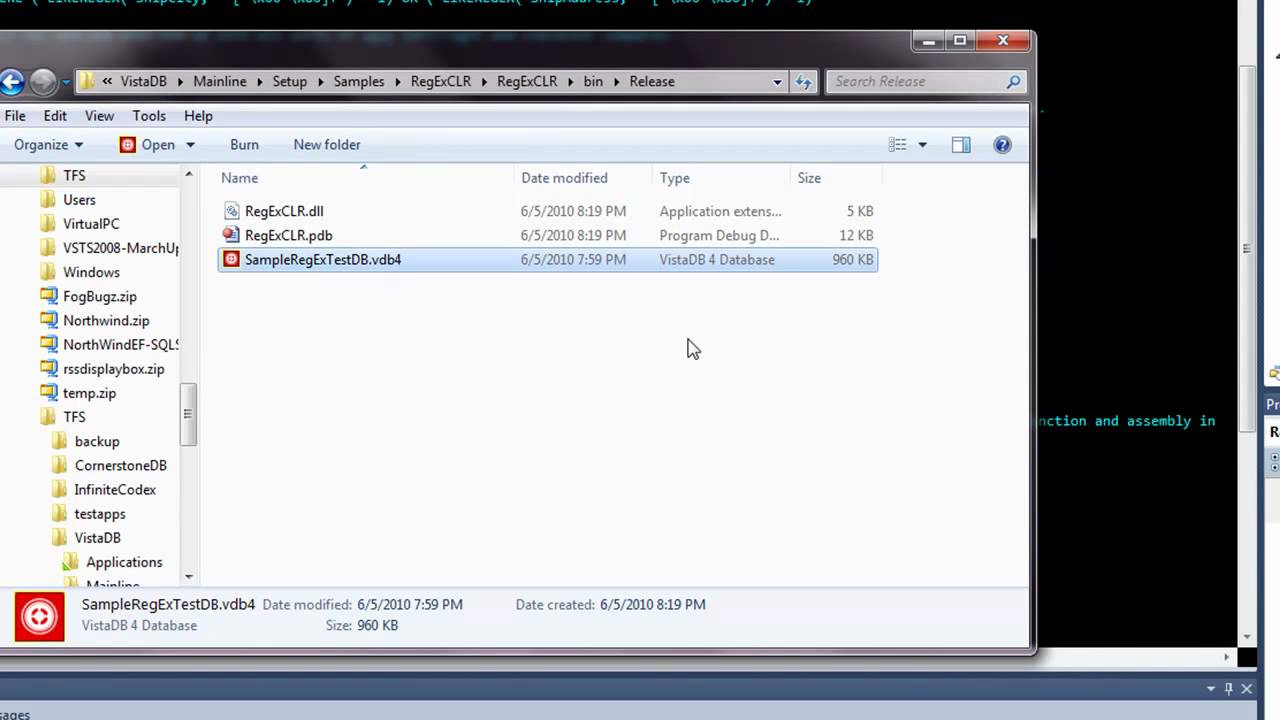
Task: Click the 960 KB size cell
Action: pyautogui.click(x=853, y=259)
